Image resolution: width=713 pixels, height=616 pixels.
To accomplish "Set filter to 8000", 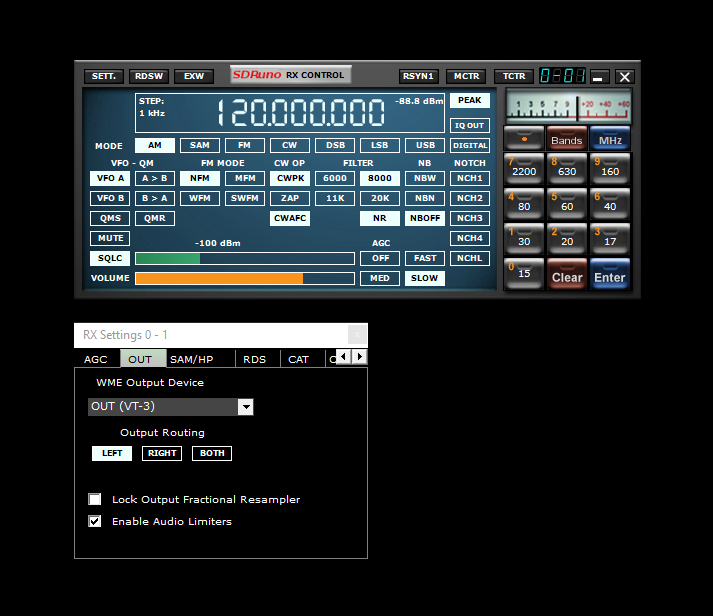I will coord(380,178).
